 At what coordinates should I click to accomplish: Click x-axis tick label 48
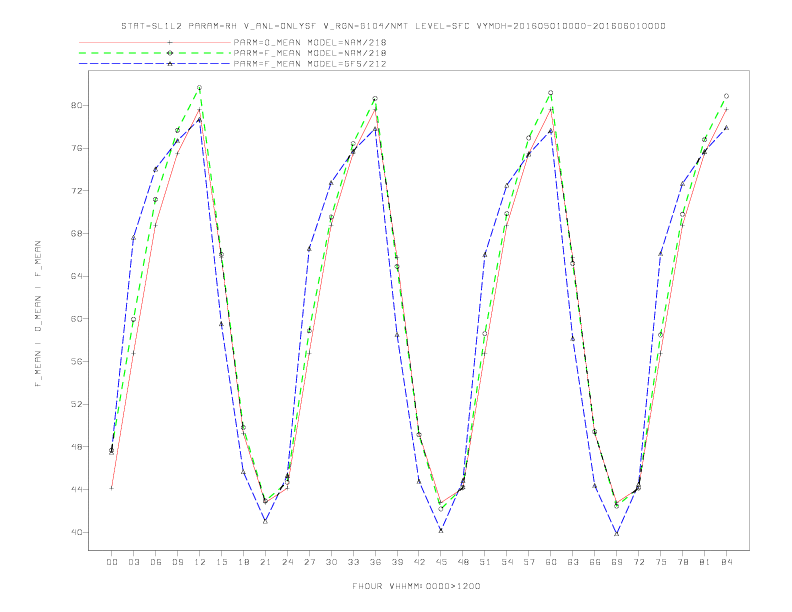point(463,562)
